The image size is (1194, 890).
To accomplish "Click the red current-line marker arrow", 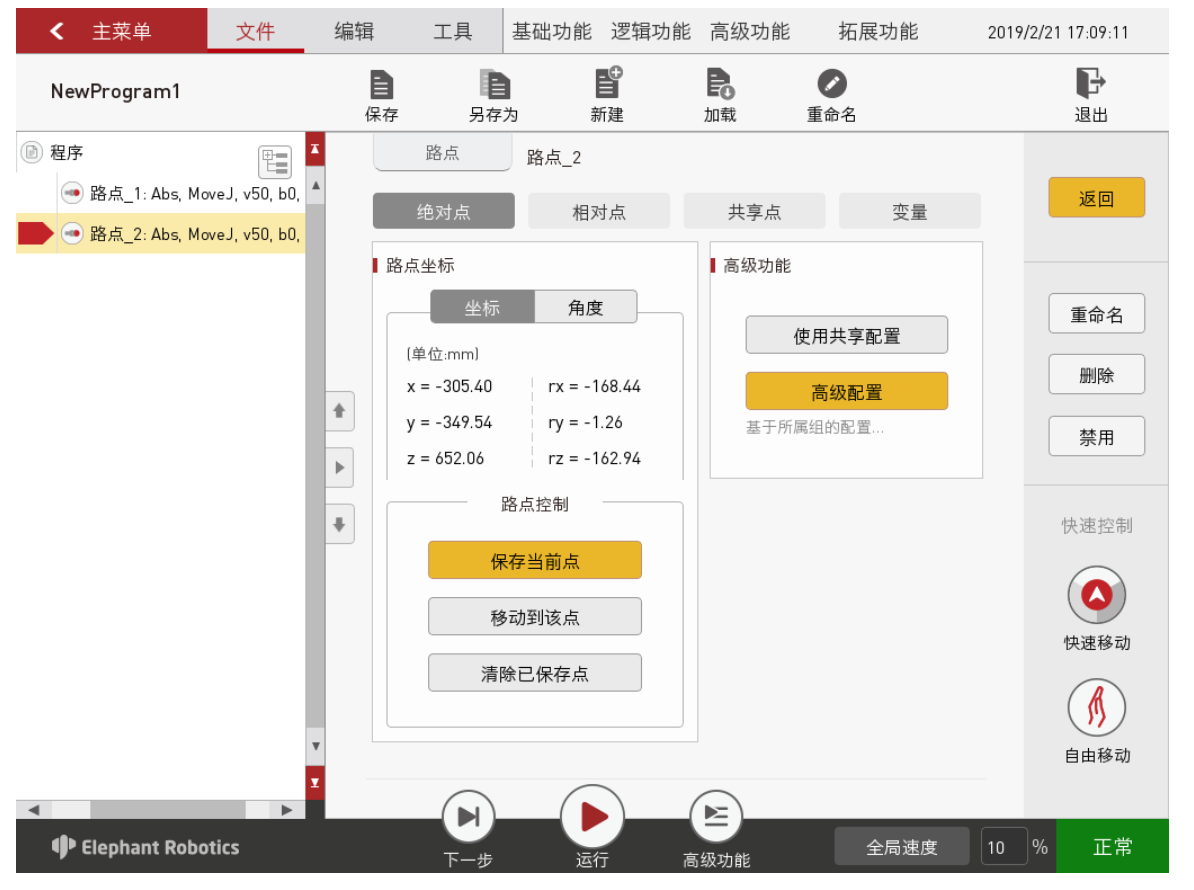I will tap(35, 234).
